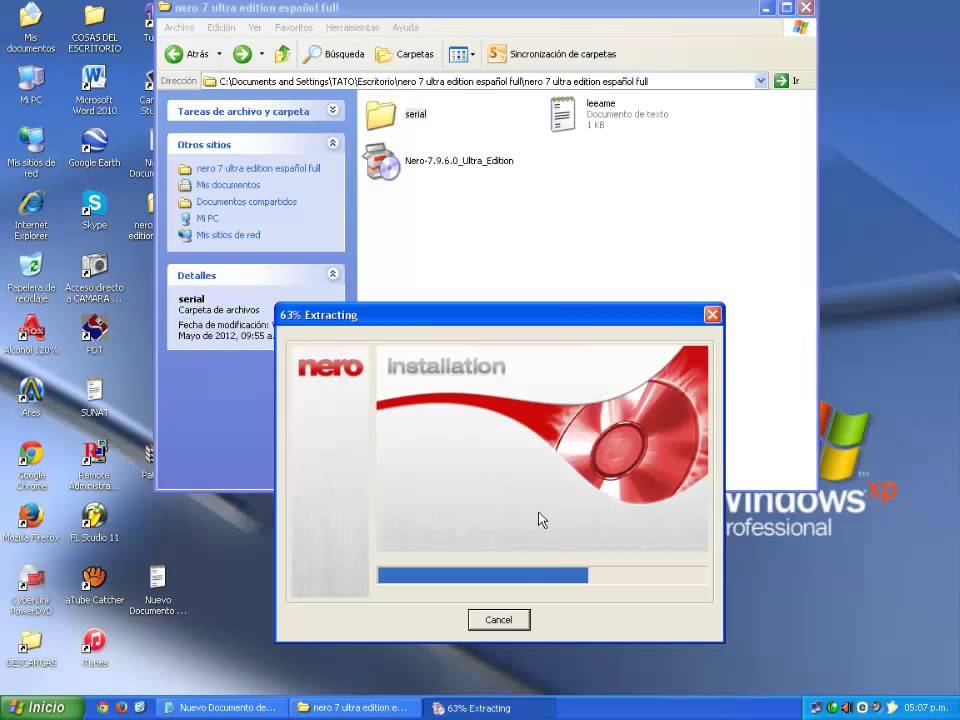The width and height of the screenshot is (960, 720).
Task: Click the Mis documentos link in Otros sitios
Action: [x=228, y=185]
